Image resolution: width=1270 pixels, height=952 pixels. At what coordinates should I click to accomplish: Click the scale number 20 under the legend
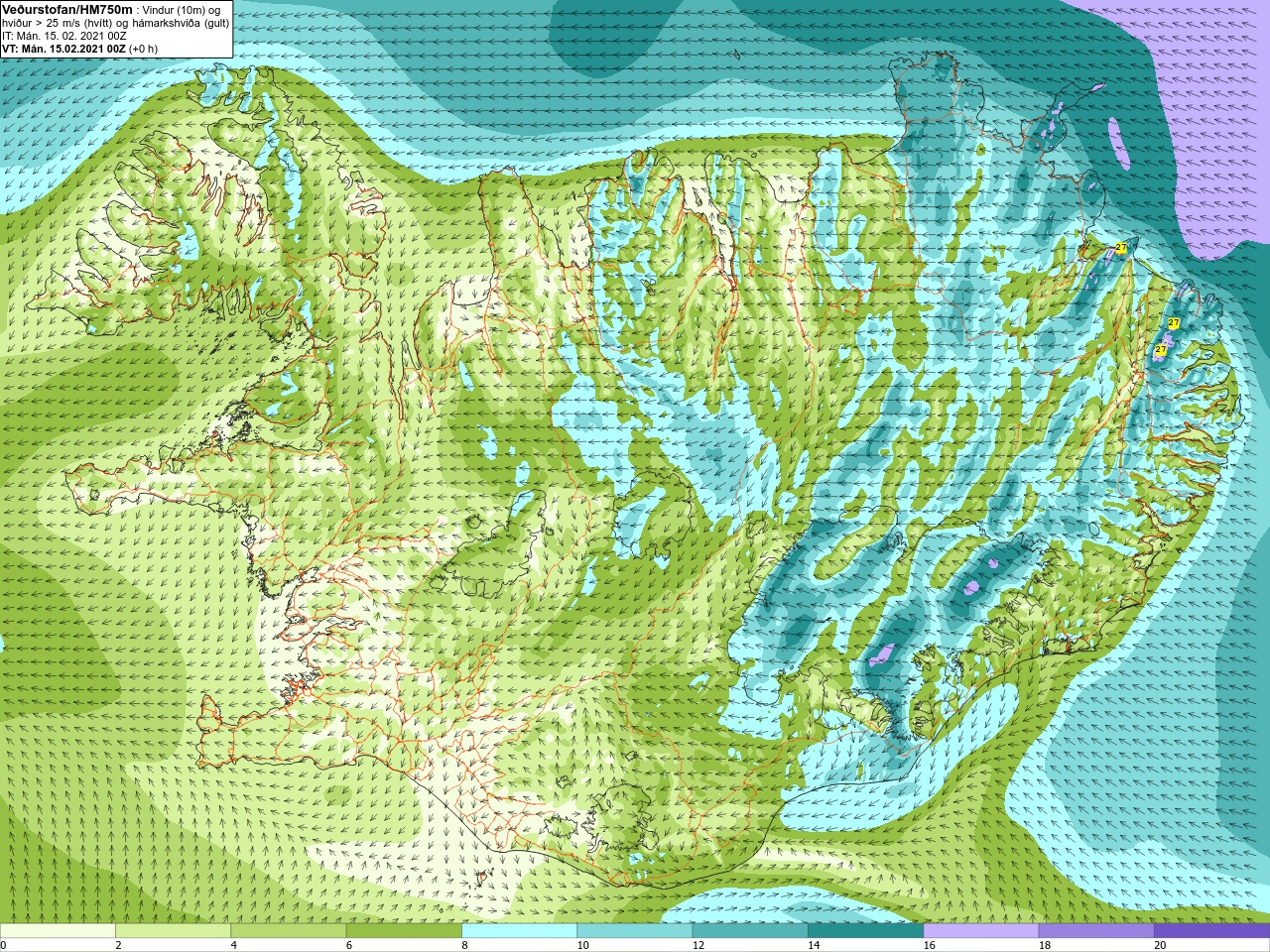click(x=1160, y=945)
